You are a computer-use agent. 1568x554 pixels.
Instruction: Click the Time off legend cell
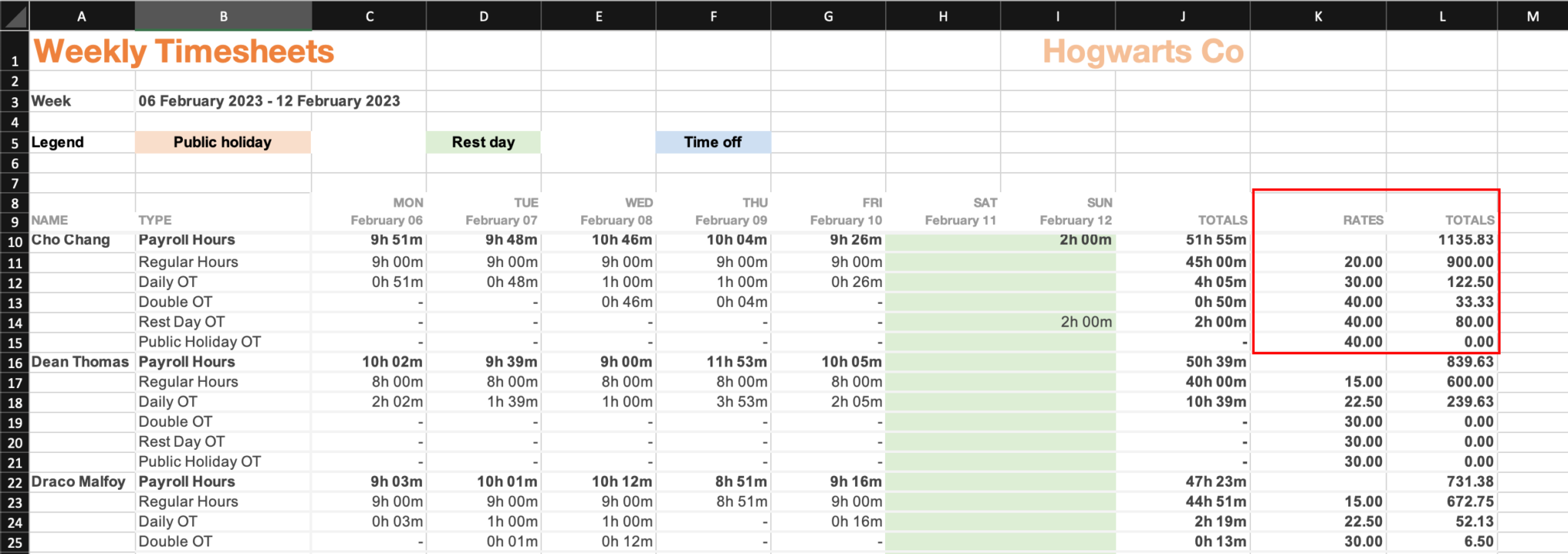coord(713,142)
